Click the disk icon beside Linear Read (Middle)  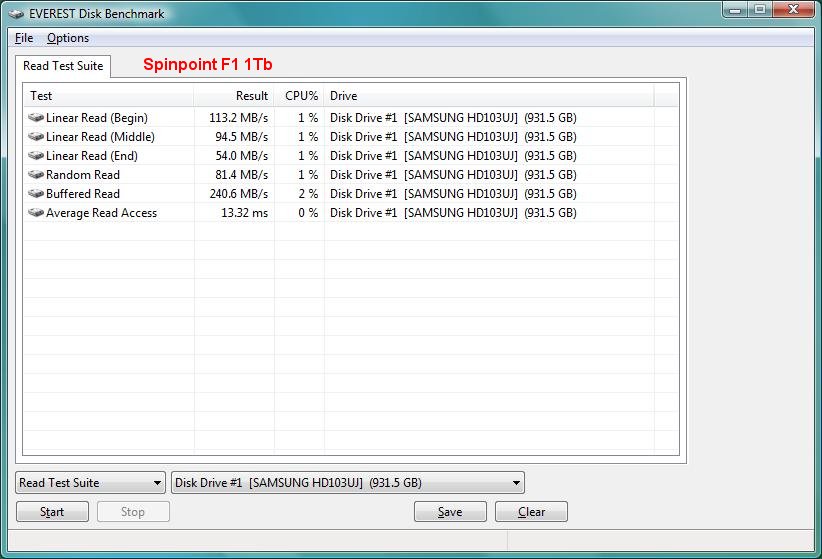pyautogui.click(x=37, y=137)
